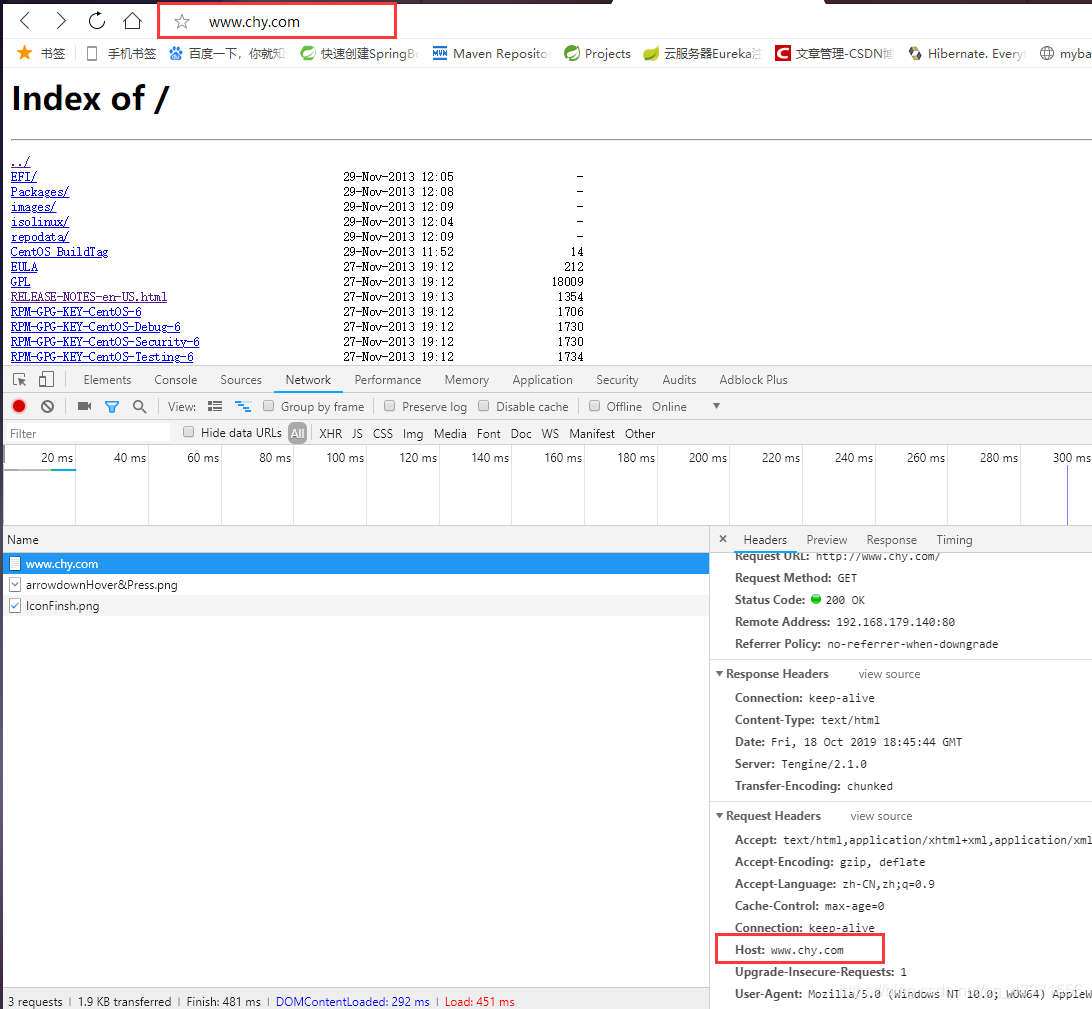Screen dimensions: 1092x1009
Task: Toggle capture screenshots camera icon
Action: [x=84, y=406]
